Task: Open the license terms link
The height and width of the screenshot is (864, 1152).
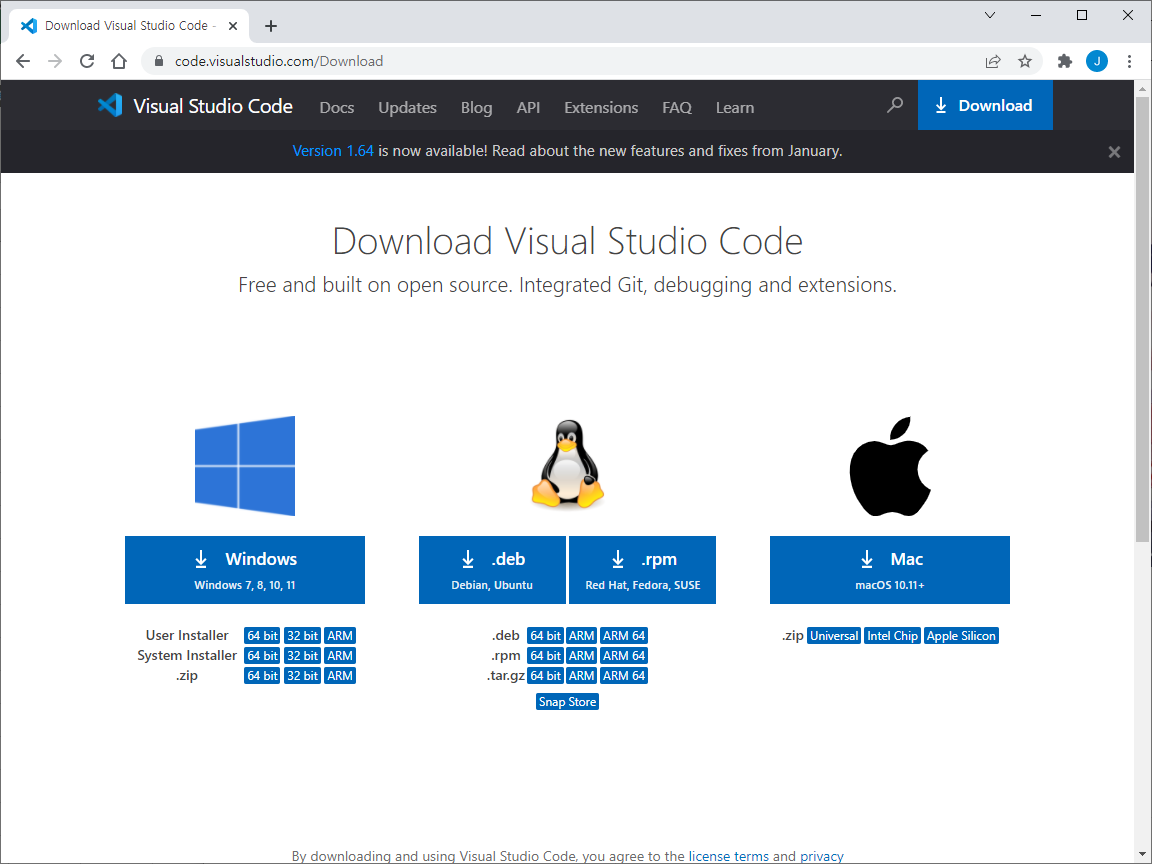Action: [x=728, y=856]
